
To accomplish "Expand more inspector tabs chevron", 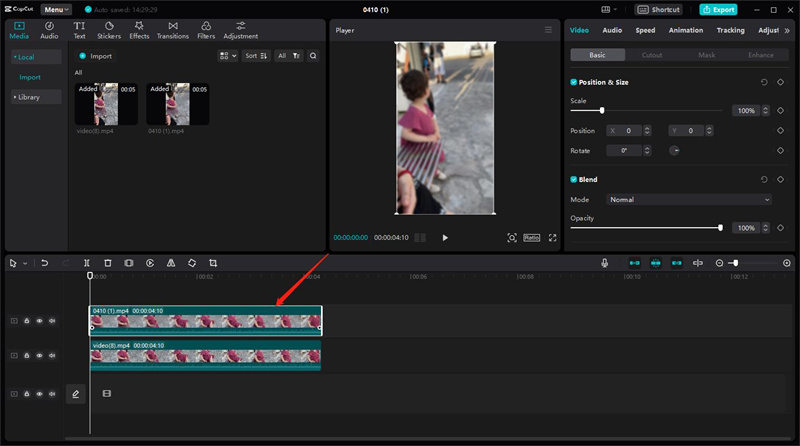I will pyautogui.click(x=787, y=31).
